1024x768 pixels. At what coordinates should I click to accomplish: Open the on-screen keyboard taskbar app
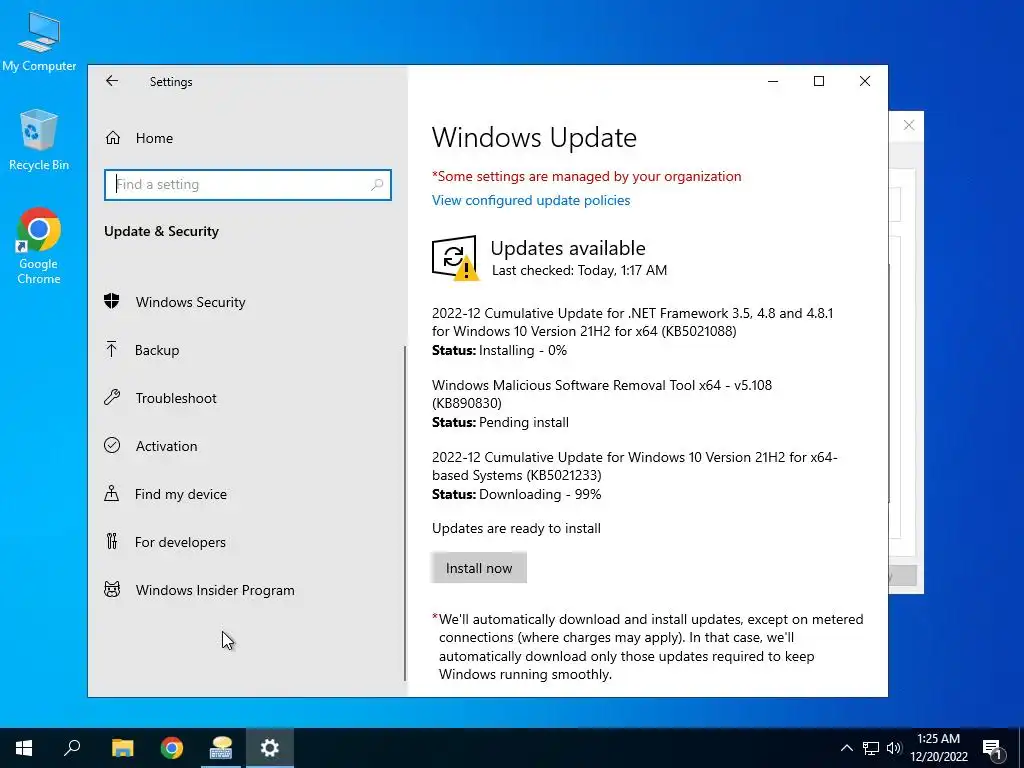(x=221, y=748)
